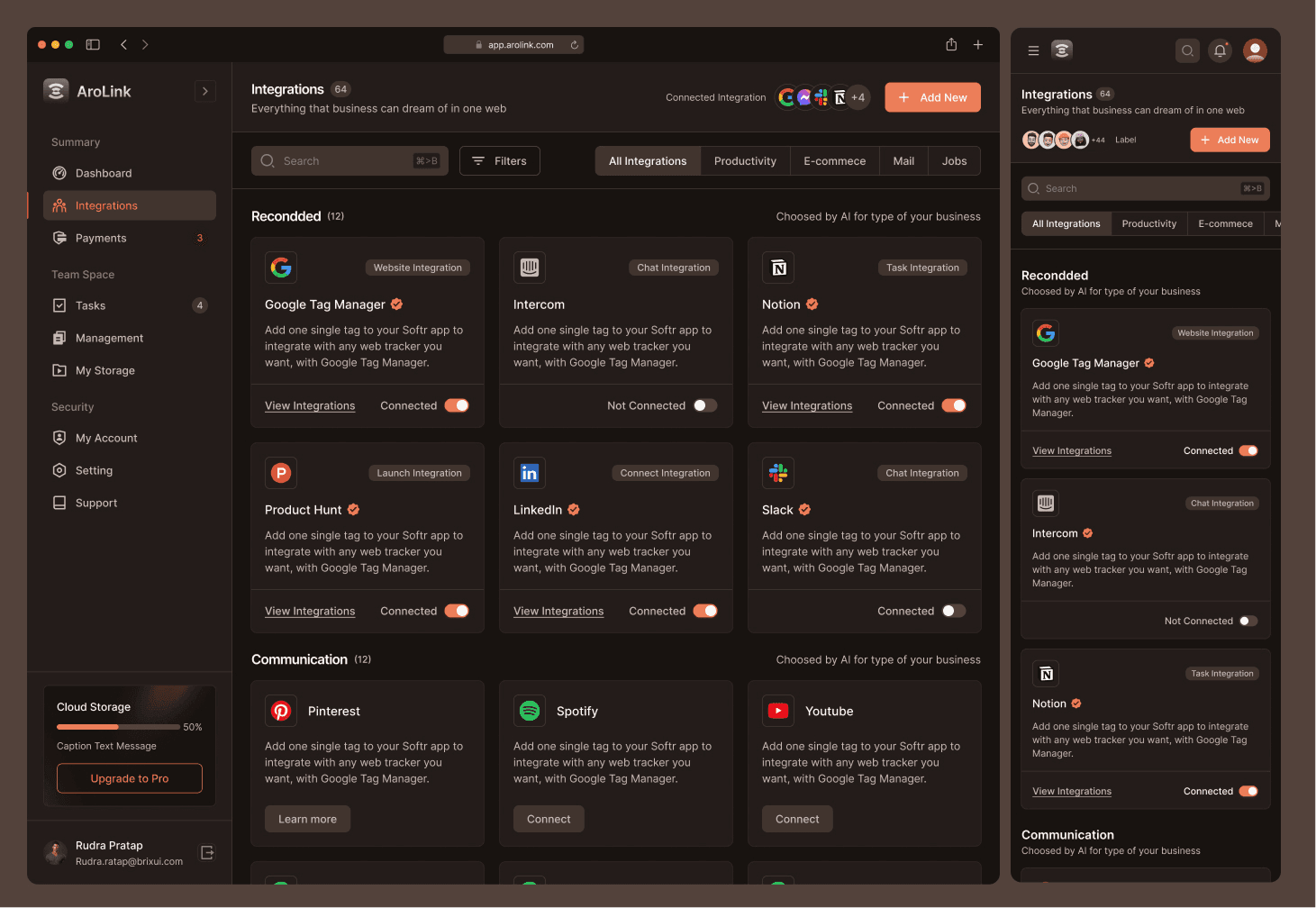The height and width of the screenshot is (908, 1316).
Task: Adjust the Cloud Storage progress bar
Action: pyautogui.click(x=118, y=727)
